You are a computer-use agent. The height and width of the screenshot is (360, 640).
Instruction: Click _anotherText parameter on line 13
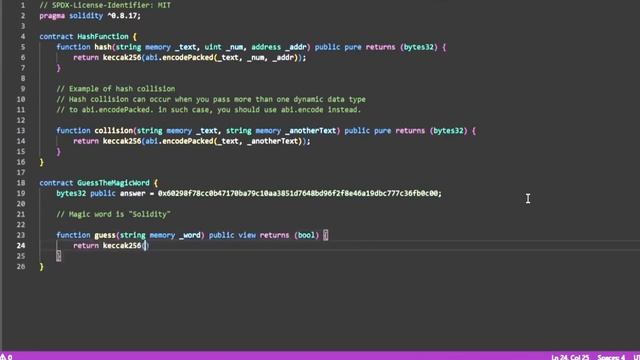pos(310,131)
